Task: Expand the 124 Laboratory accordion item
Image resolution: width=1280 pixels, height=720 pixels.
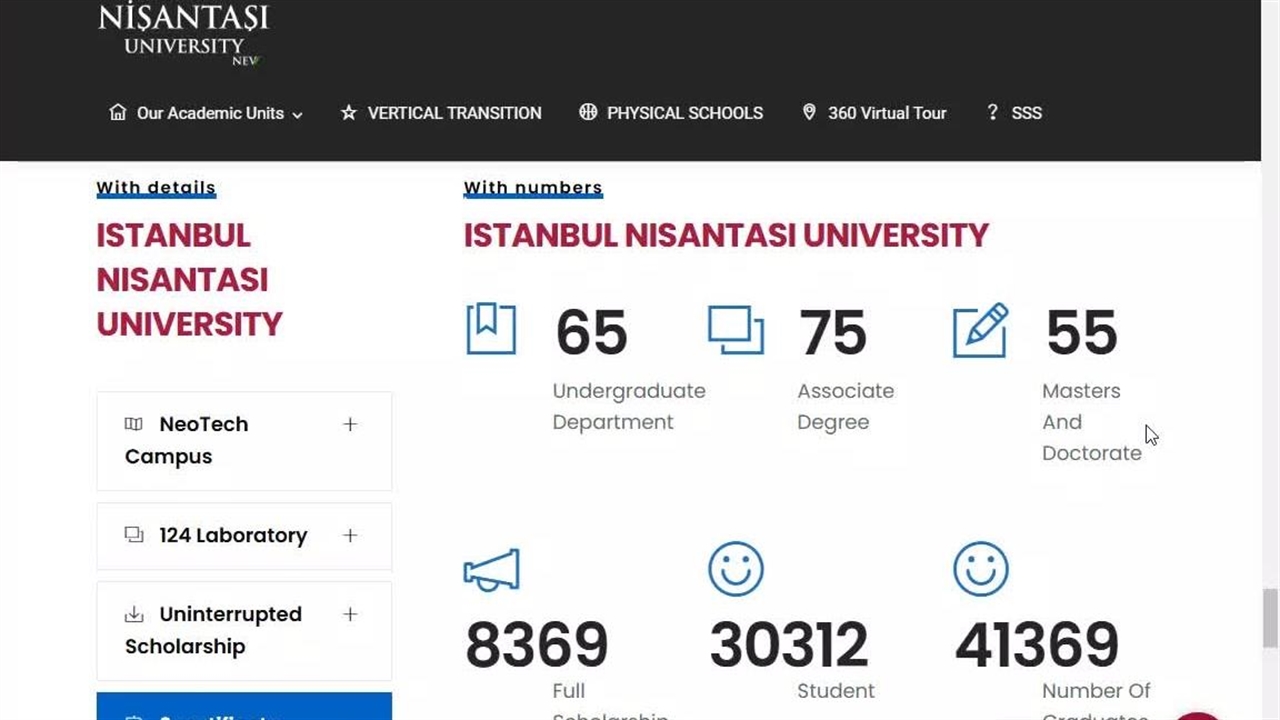Action: (x=349, y=535)
